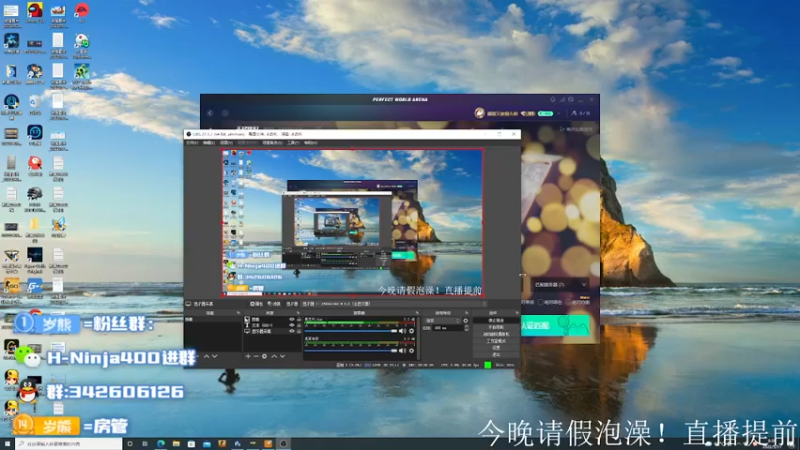Click OBS icon in taskbar
The height and width of the screenshot is (450, 800).
click(x=283, y=444)
